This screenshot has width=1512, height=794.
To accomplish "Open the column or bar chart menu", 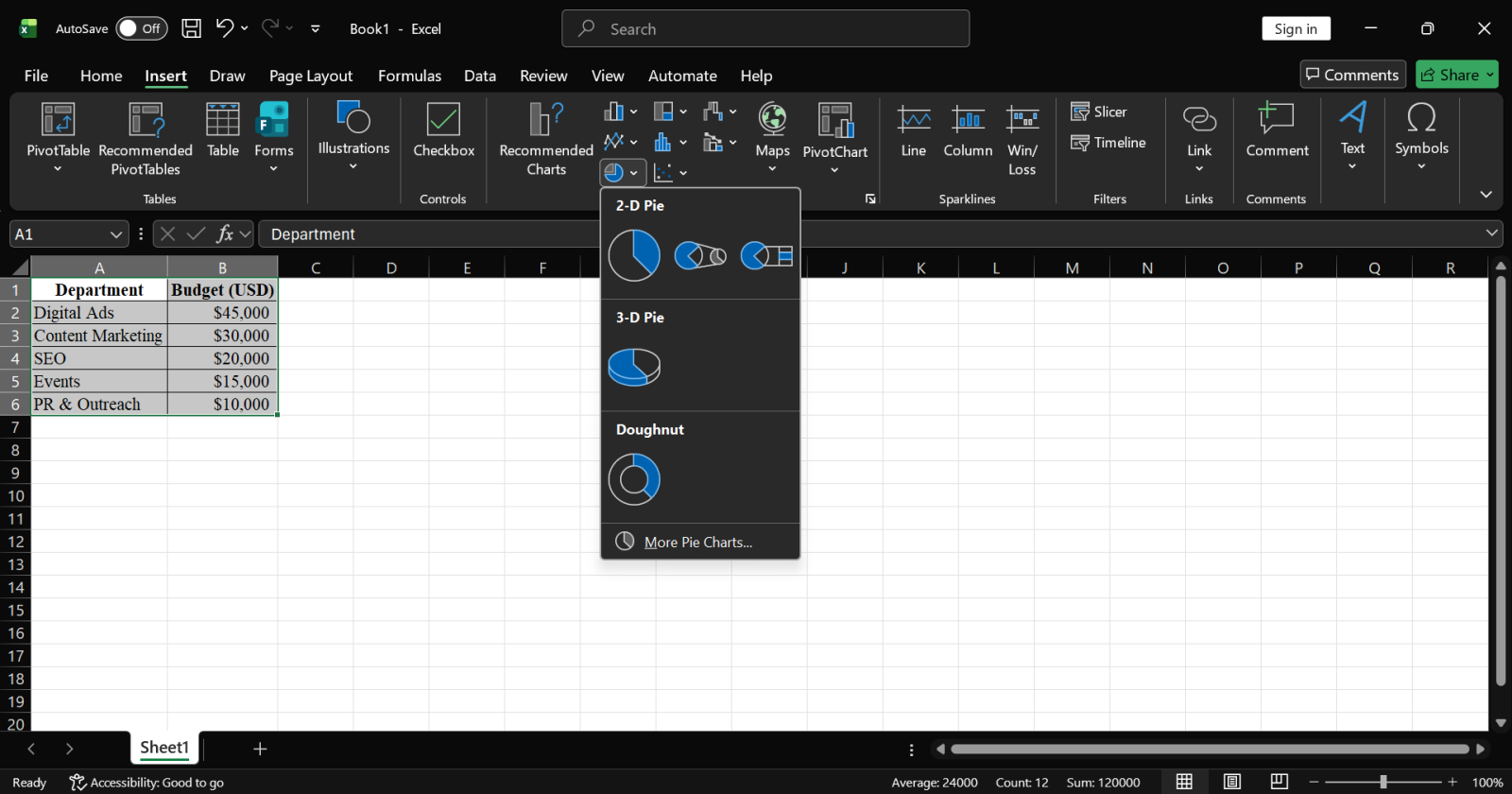I will [621, 112].
